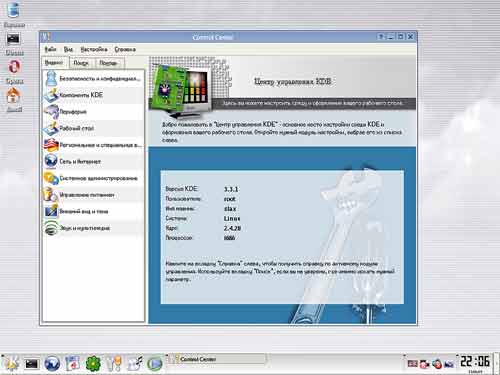Open the Файл menu
500x375 pixels.
[x=50, y=49]
